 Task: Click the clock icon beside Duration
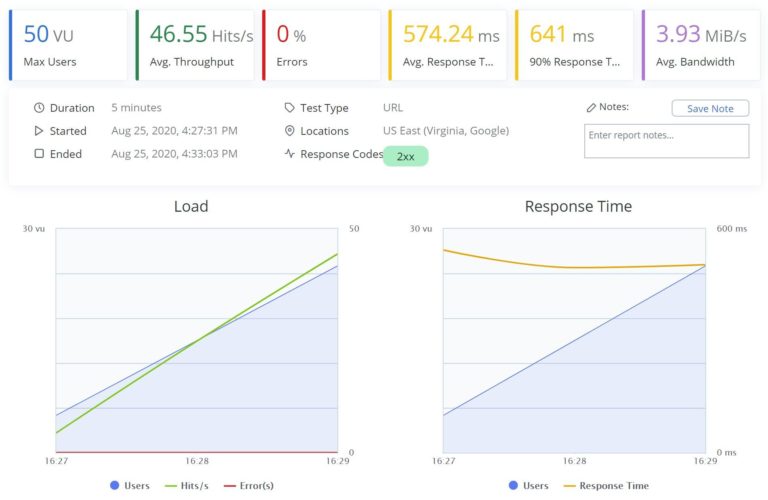coord(39,108)
